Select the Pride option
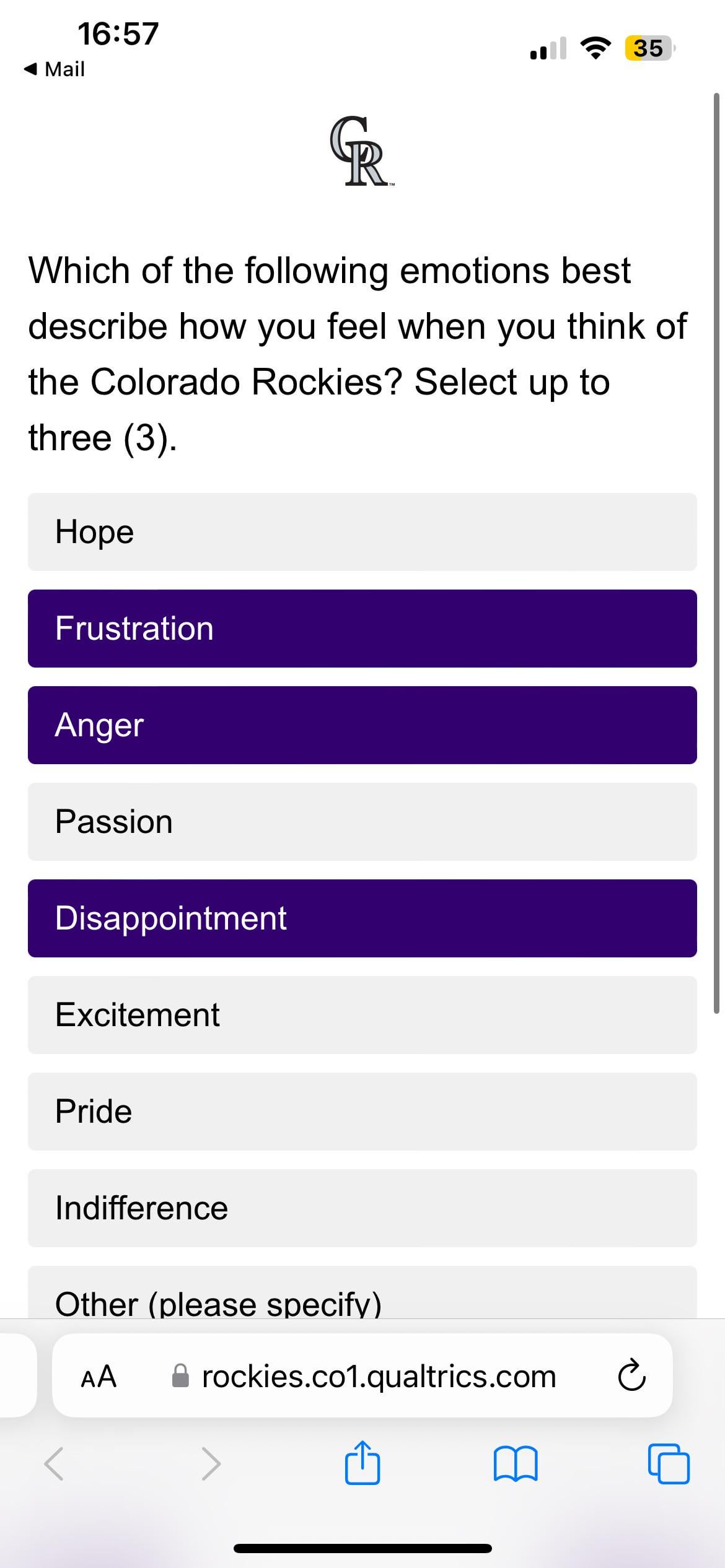725x1568 pixels. tap(362, 1111)
